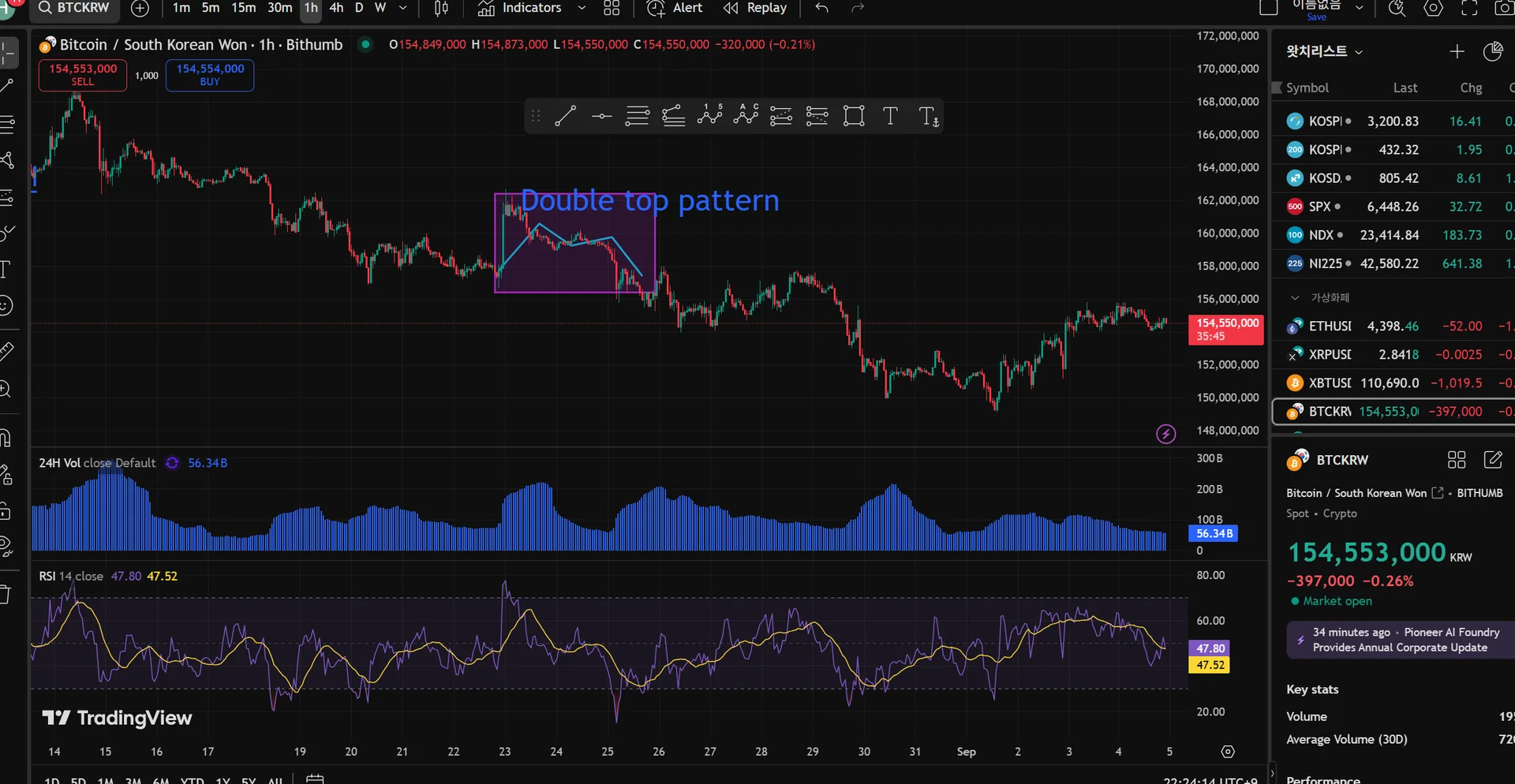Open the chart time axis settings gear

click(x=1228, y=752)
